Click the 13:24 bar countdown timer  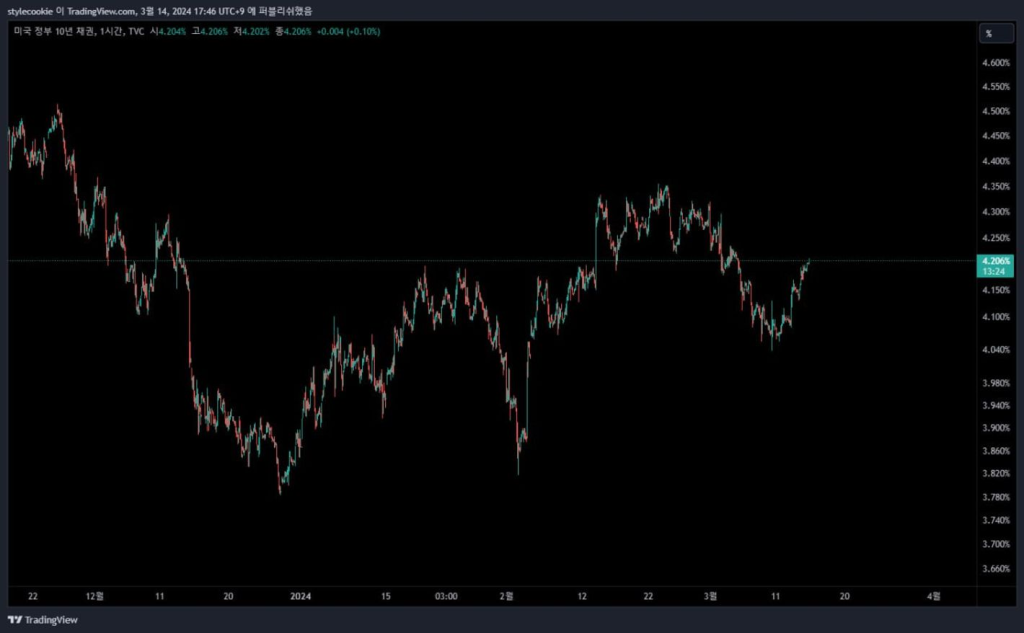click(x=996, y=271)
